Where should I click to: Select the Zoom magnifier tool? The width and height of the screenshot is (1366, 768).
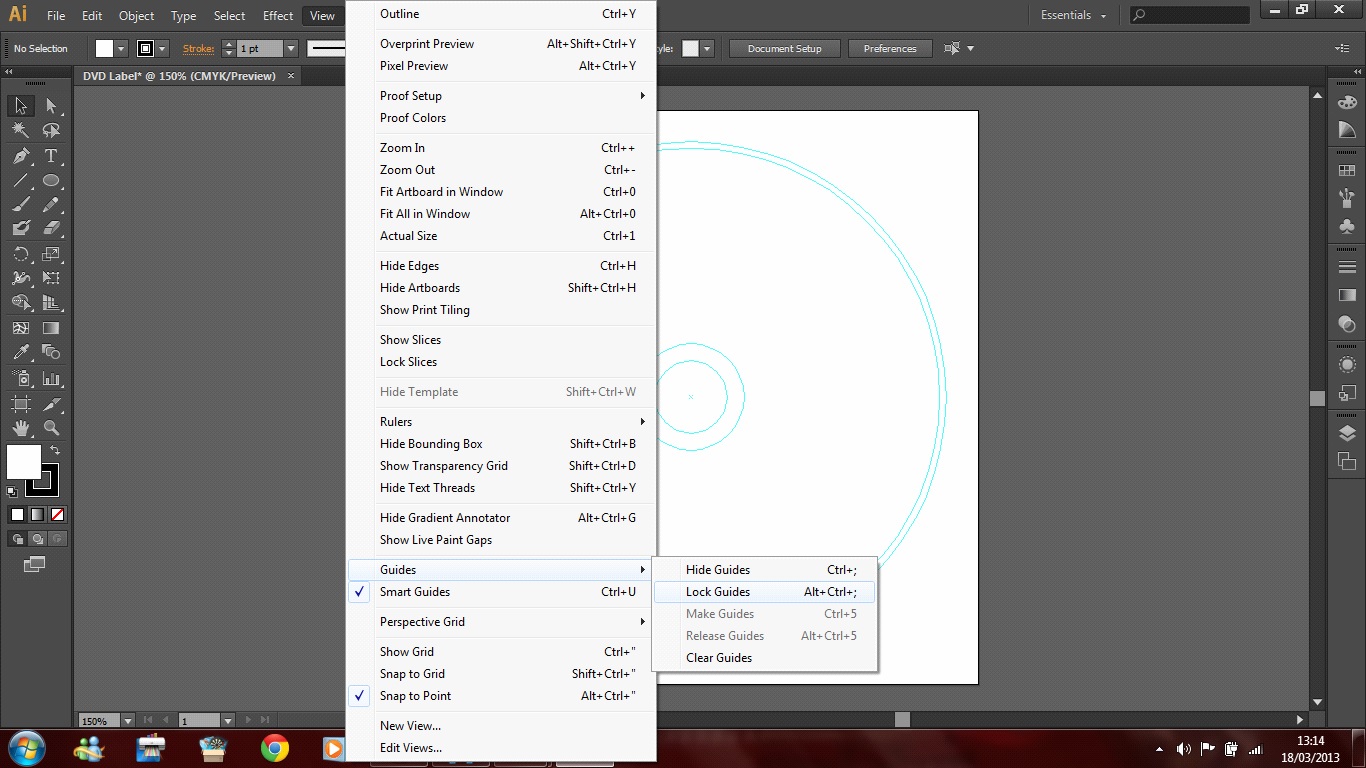click(x=51, y=428)
